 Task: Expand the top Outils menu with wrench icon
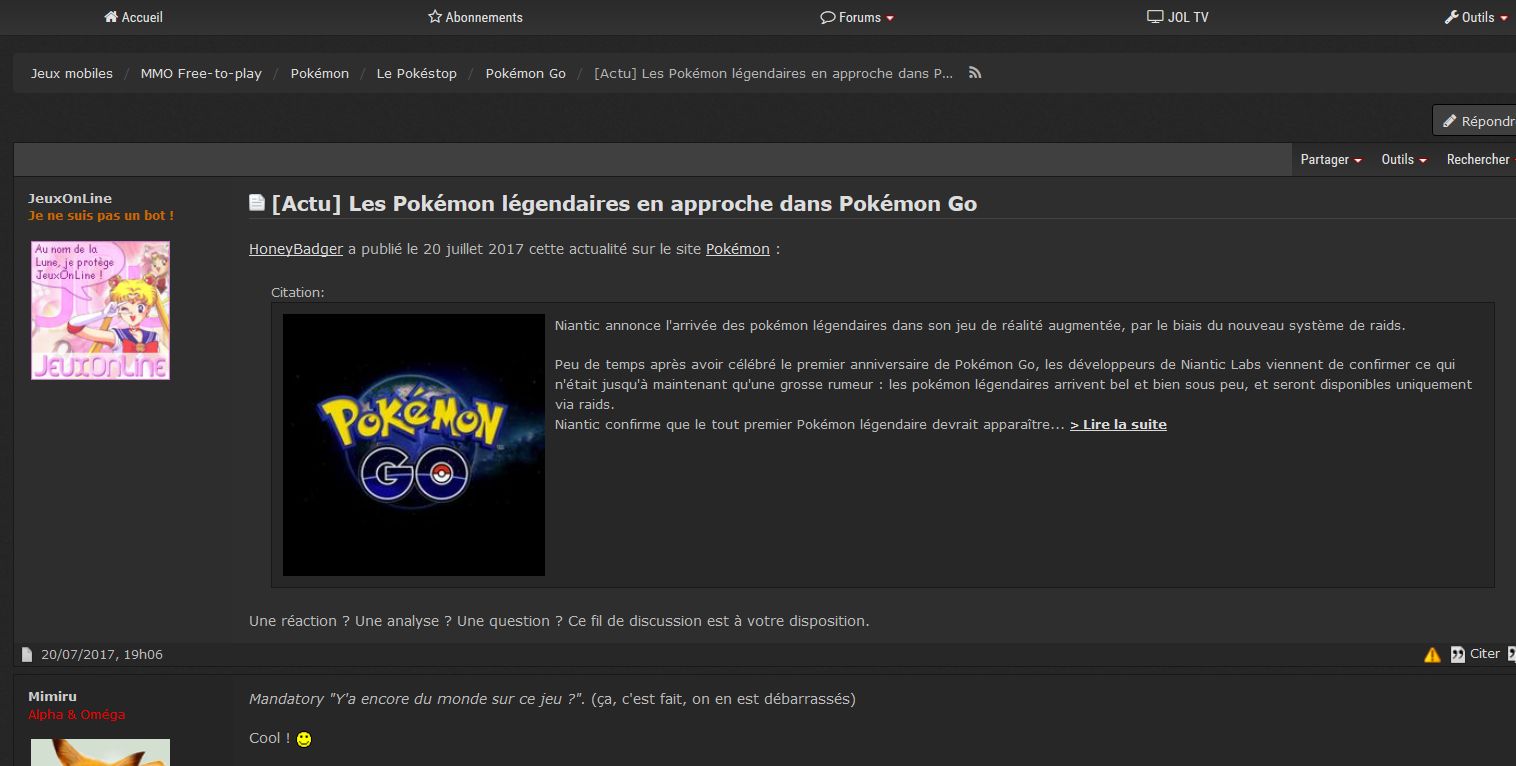(x=1476, y=17)
